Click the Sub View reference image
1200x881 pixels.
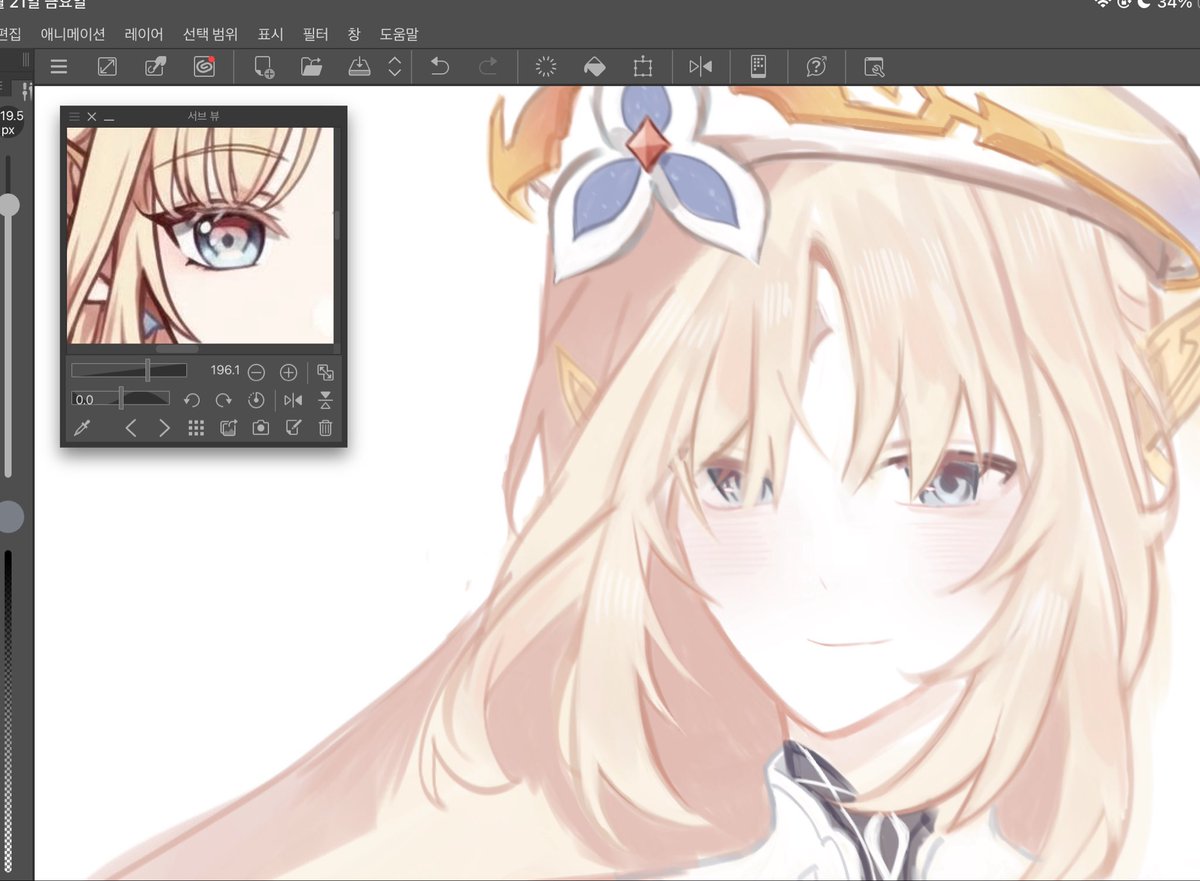[x=200, y=235]
